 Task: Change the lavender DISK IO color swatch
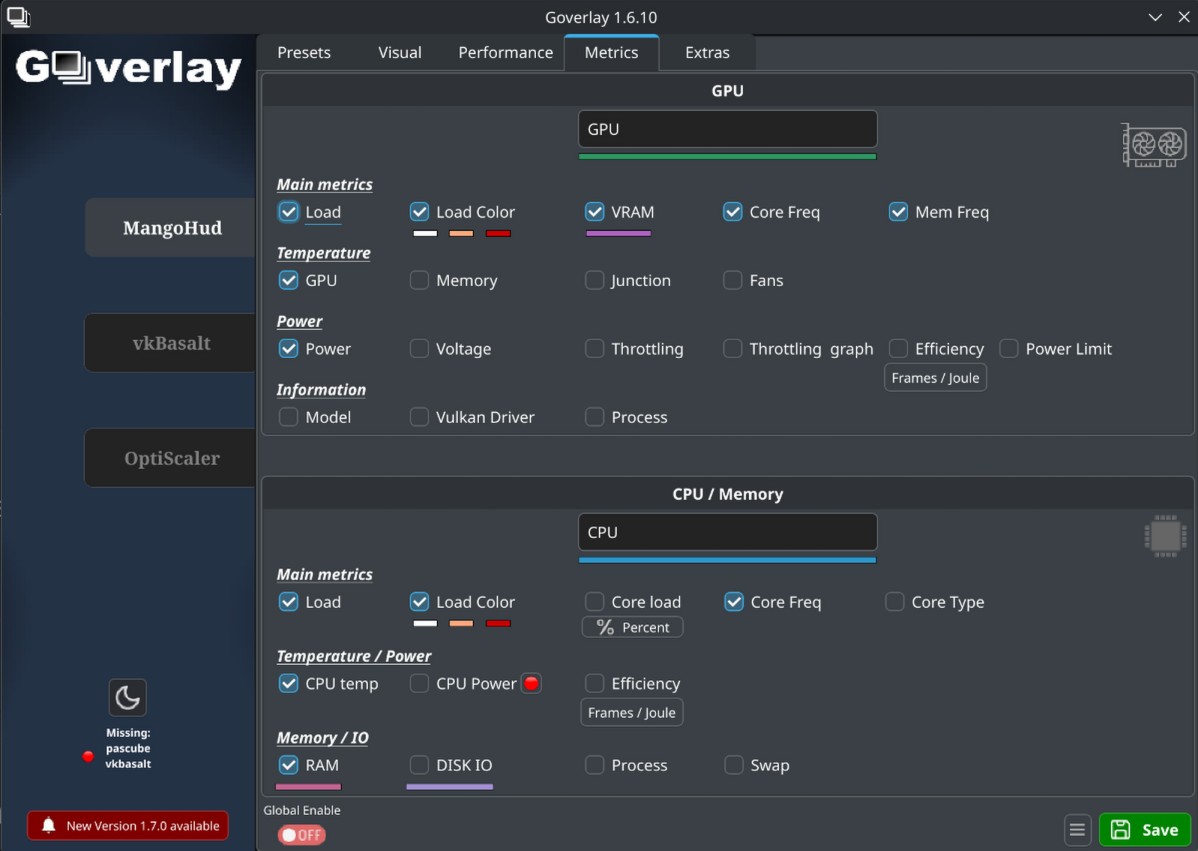pos(449,787)
